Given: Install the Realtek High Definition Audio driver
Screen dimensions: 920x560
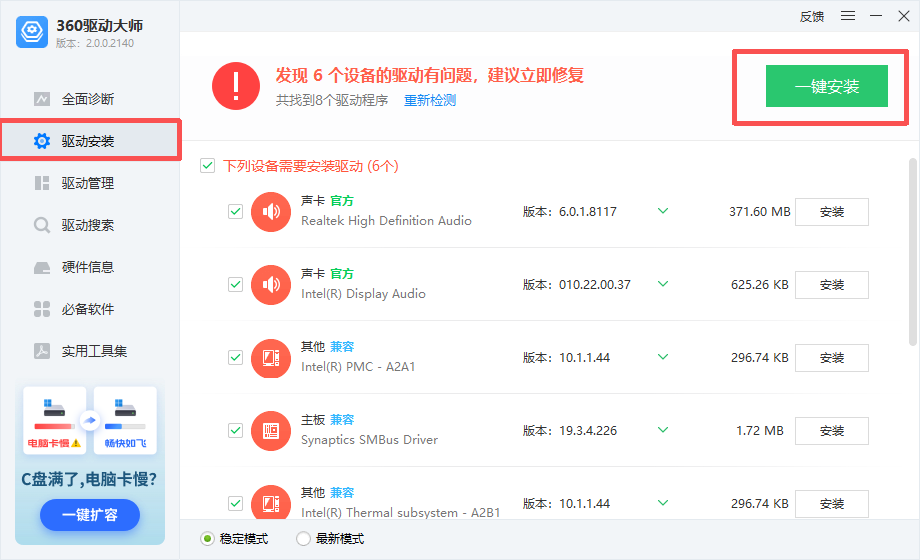Looking at the screenshot, I should pyautogui.click(x=832, y=212).
